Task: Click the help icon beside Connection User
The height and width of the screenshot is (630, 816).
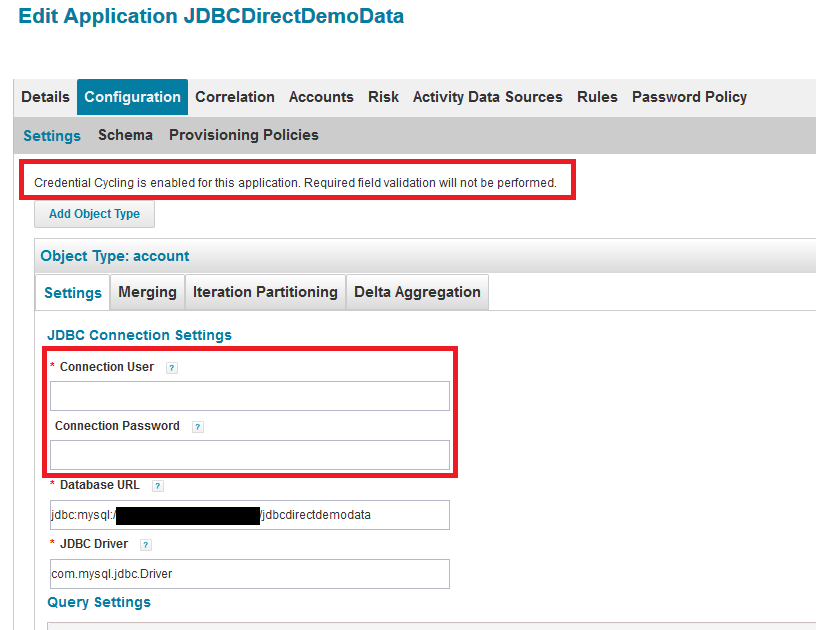Action: coord(172,368)
